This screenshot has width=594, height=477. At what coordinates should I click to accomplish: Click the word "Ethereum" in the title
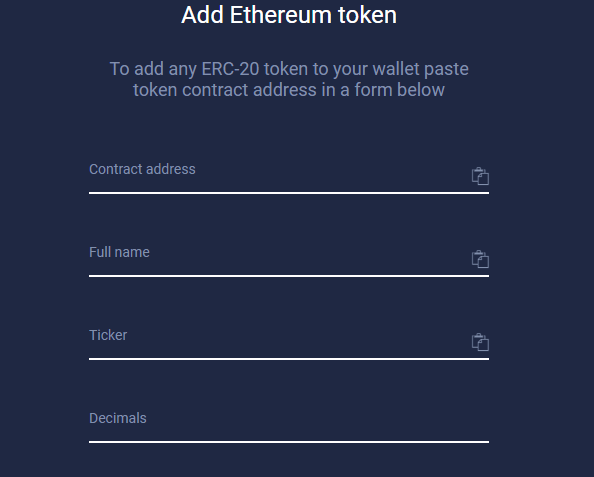(281, 15)
